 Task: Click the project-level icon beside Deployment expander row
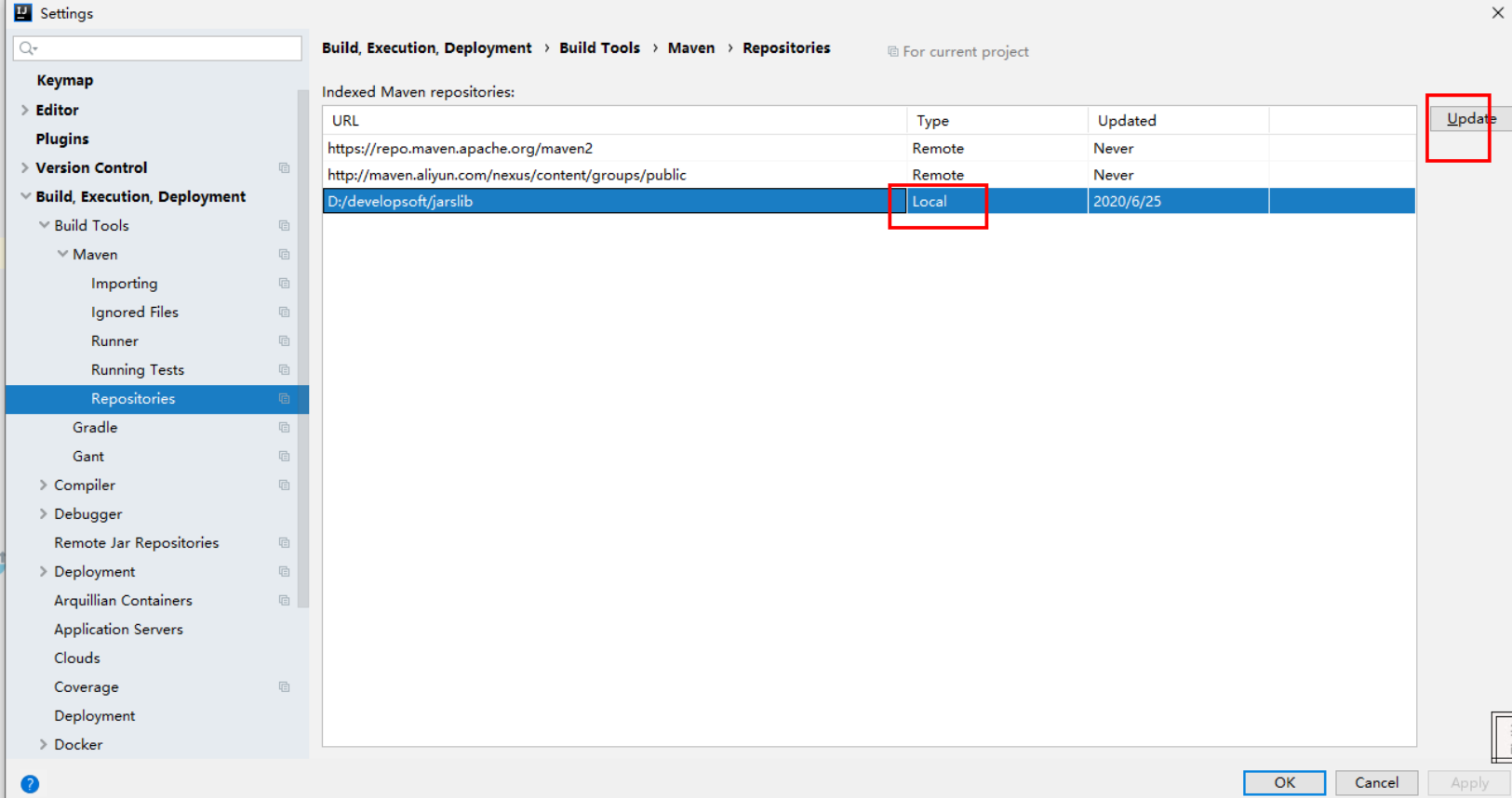[x=285, y=572]
